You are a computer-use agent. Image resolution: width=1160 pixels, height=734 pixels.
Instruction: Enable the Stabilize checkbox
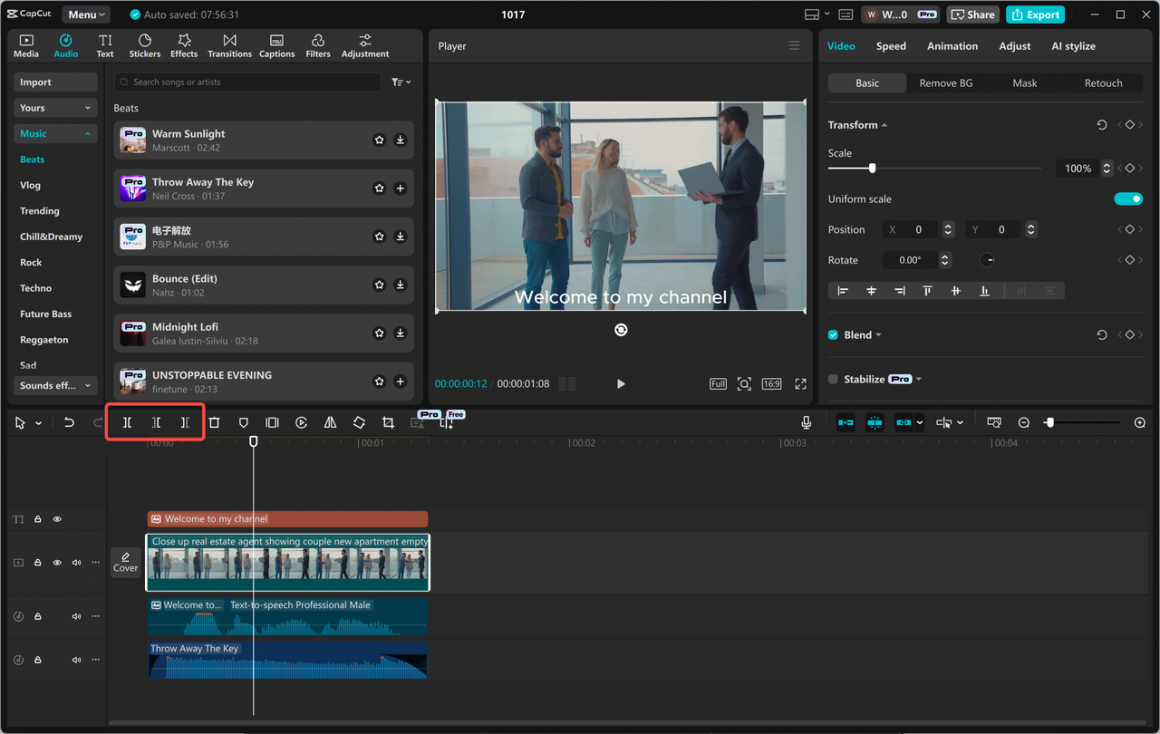pyautogui.click(x=833, y=379)
